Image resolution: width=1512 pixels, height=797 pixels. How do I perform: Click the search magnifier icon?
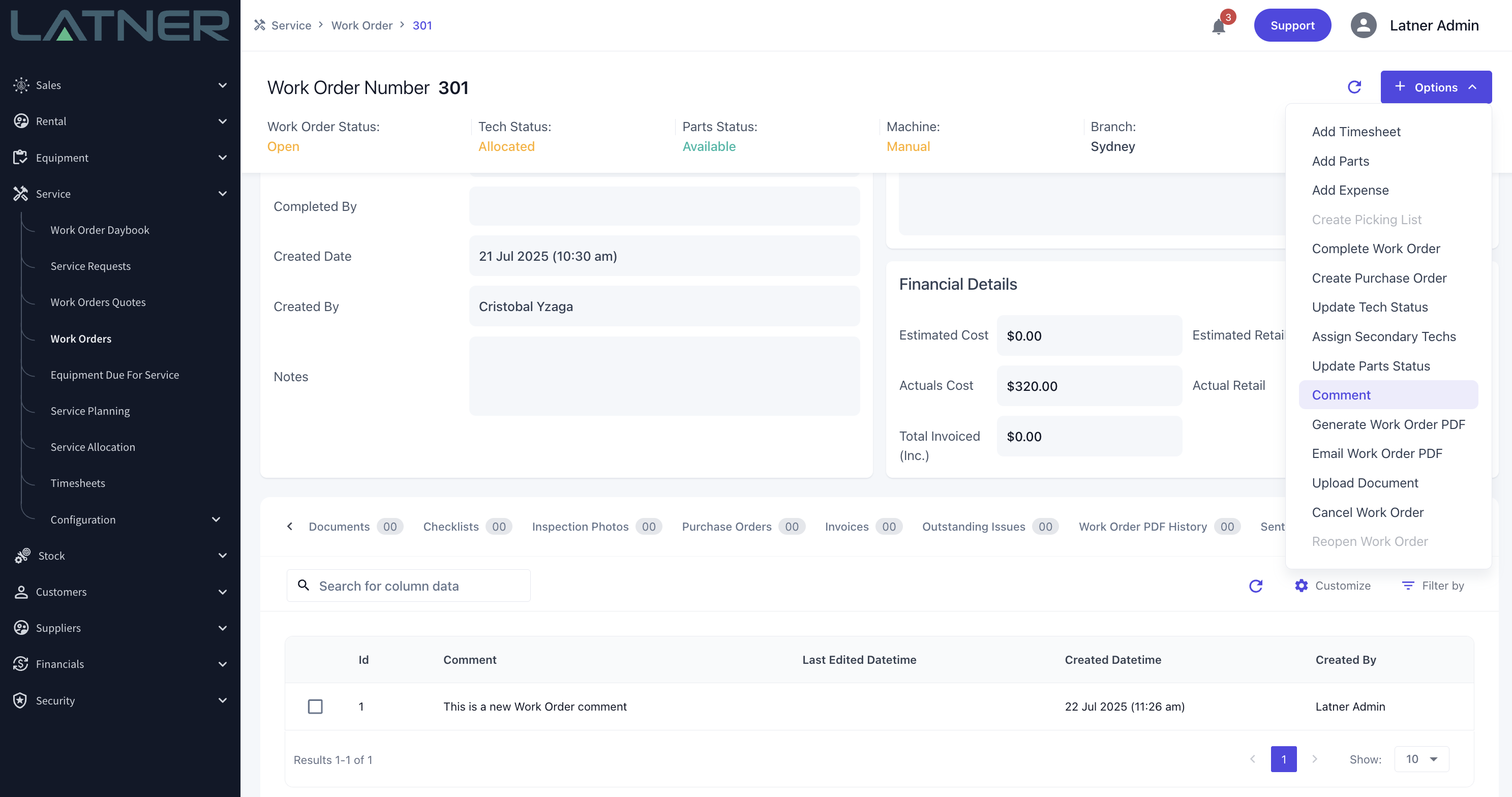(304, 585)
